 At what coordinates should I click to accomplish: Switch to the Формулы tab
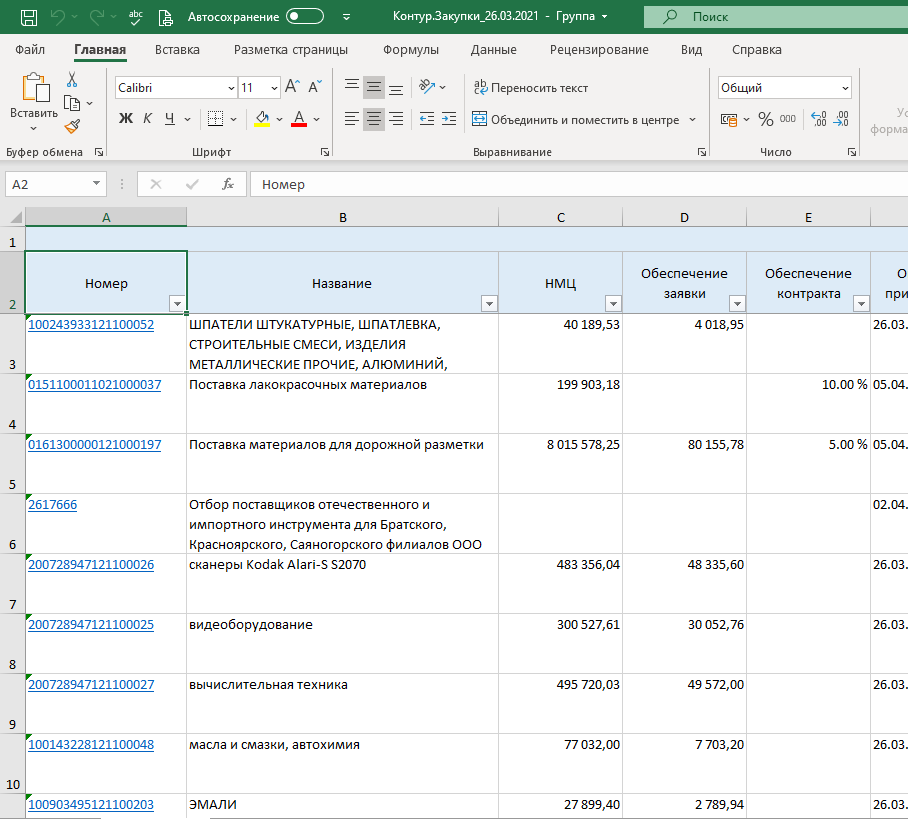411,50
